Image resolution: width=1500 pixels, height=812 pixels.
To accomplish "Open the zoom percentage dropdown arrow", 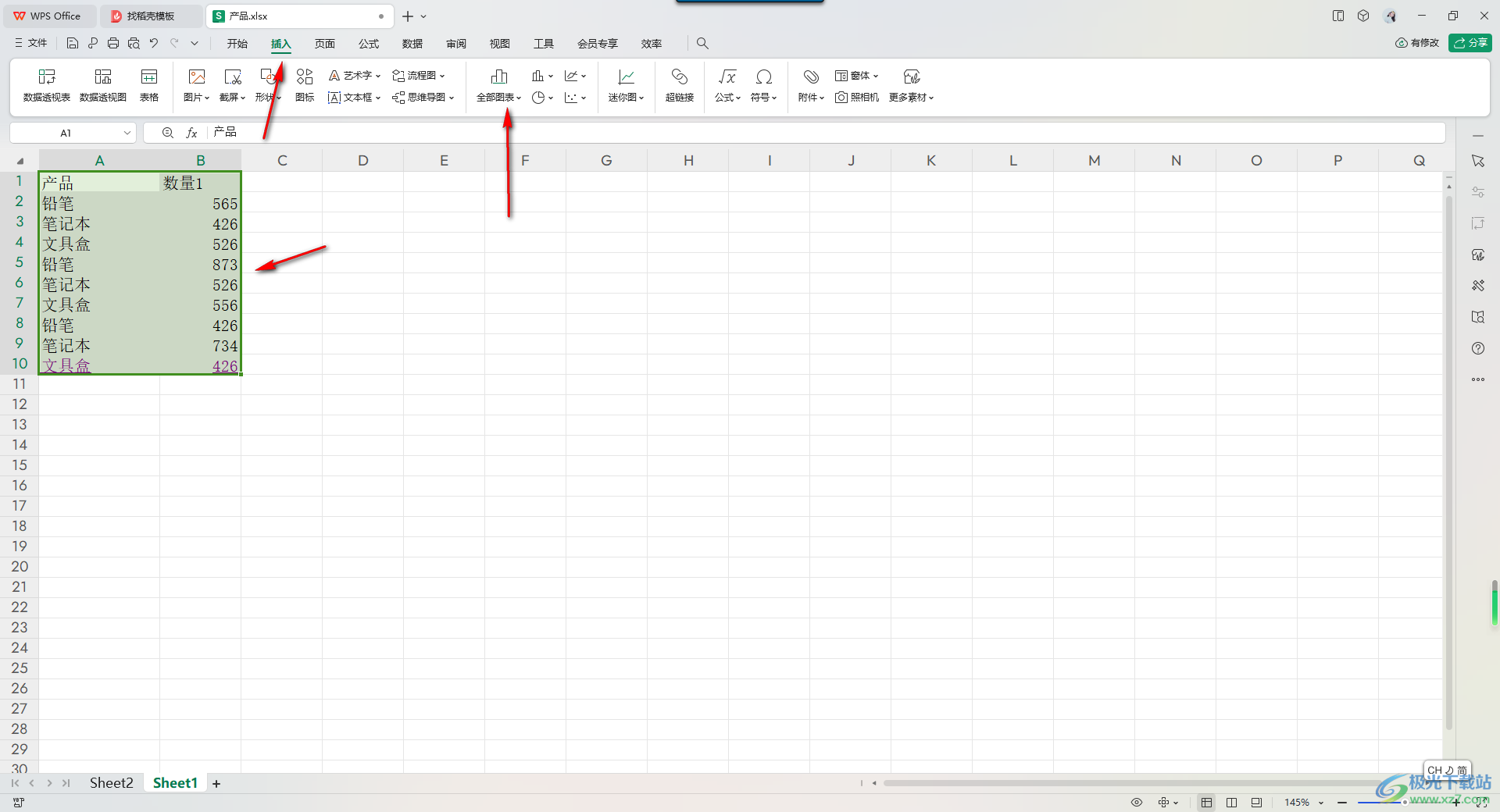I will (1321, 803).
